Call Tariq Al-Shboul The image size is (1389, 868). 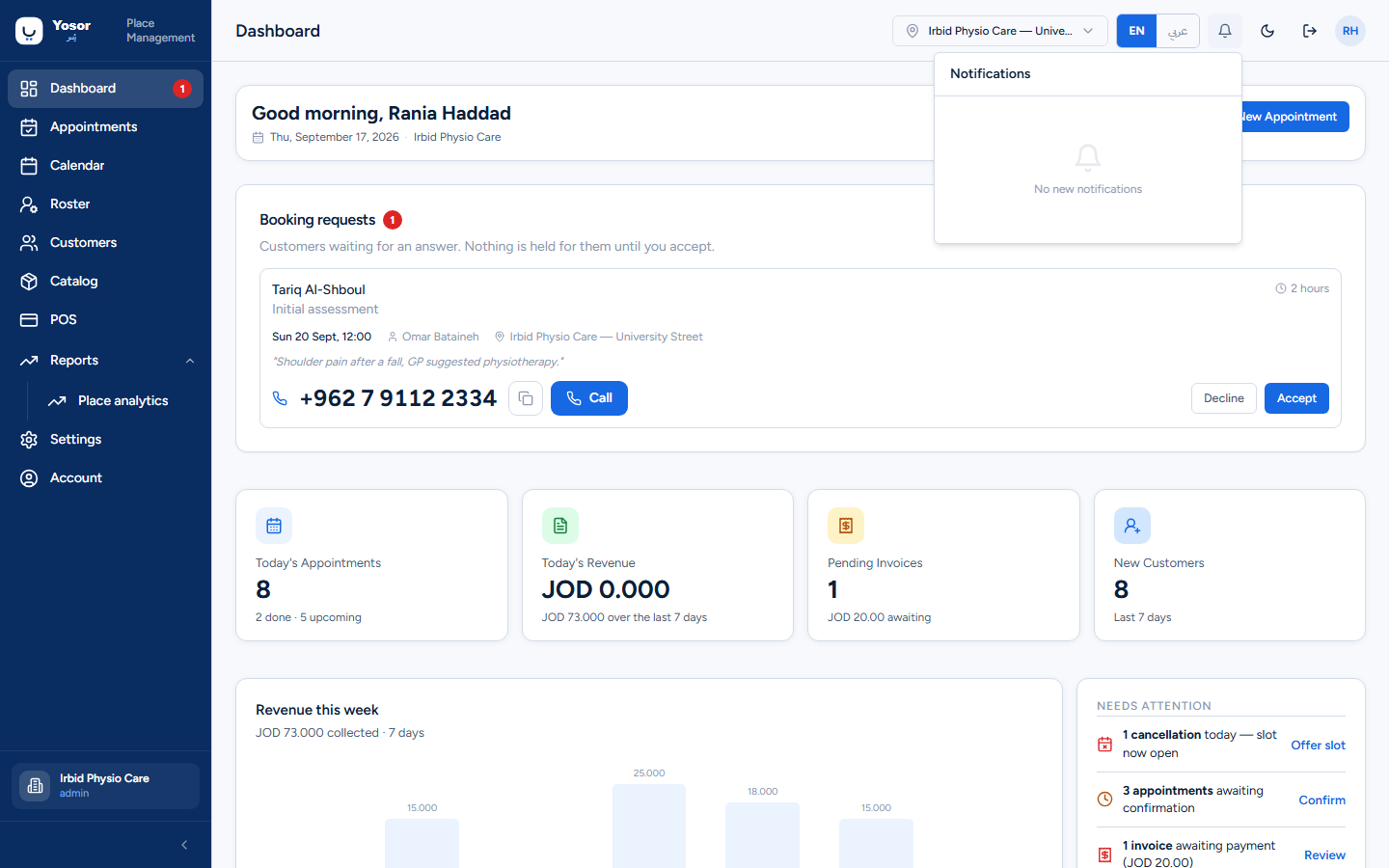(589, 398)
